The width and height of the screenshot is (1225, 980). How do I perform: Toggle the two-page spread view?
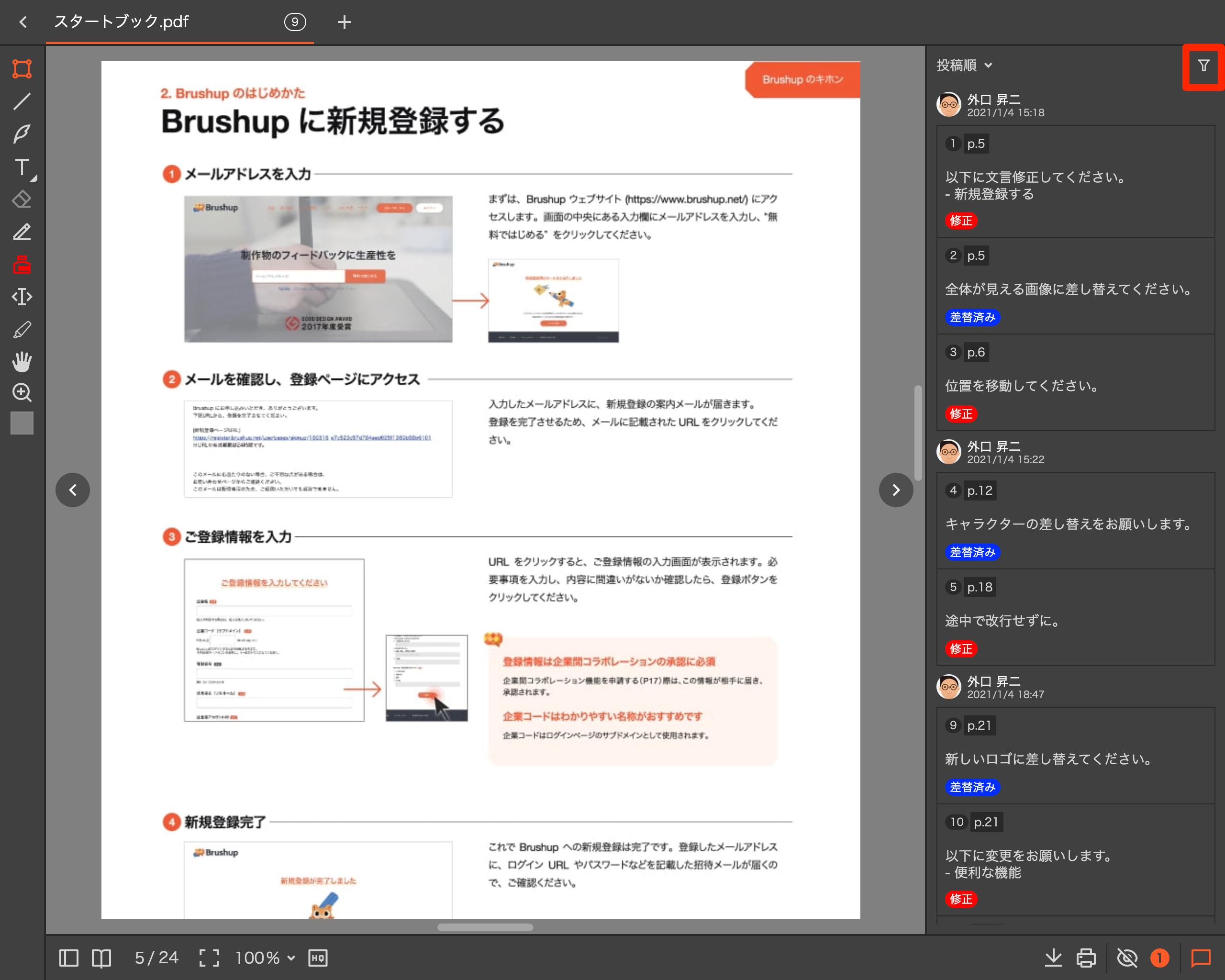coord(101,958)
